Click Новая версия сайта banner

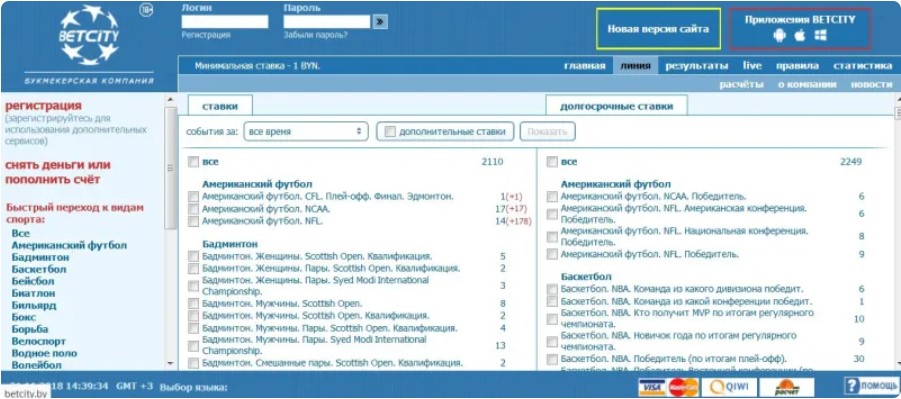coord(658,29)
